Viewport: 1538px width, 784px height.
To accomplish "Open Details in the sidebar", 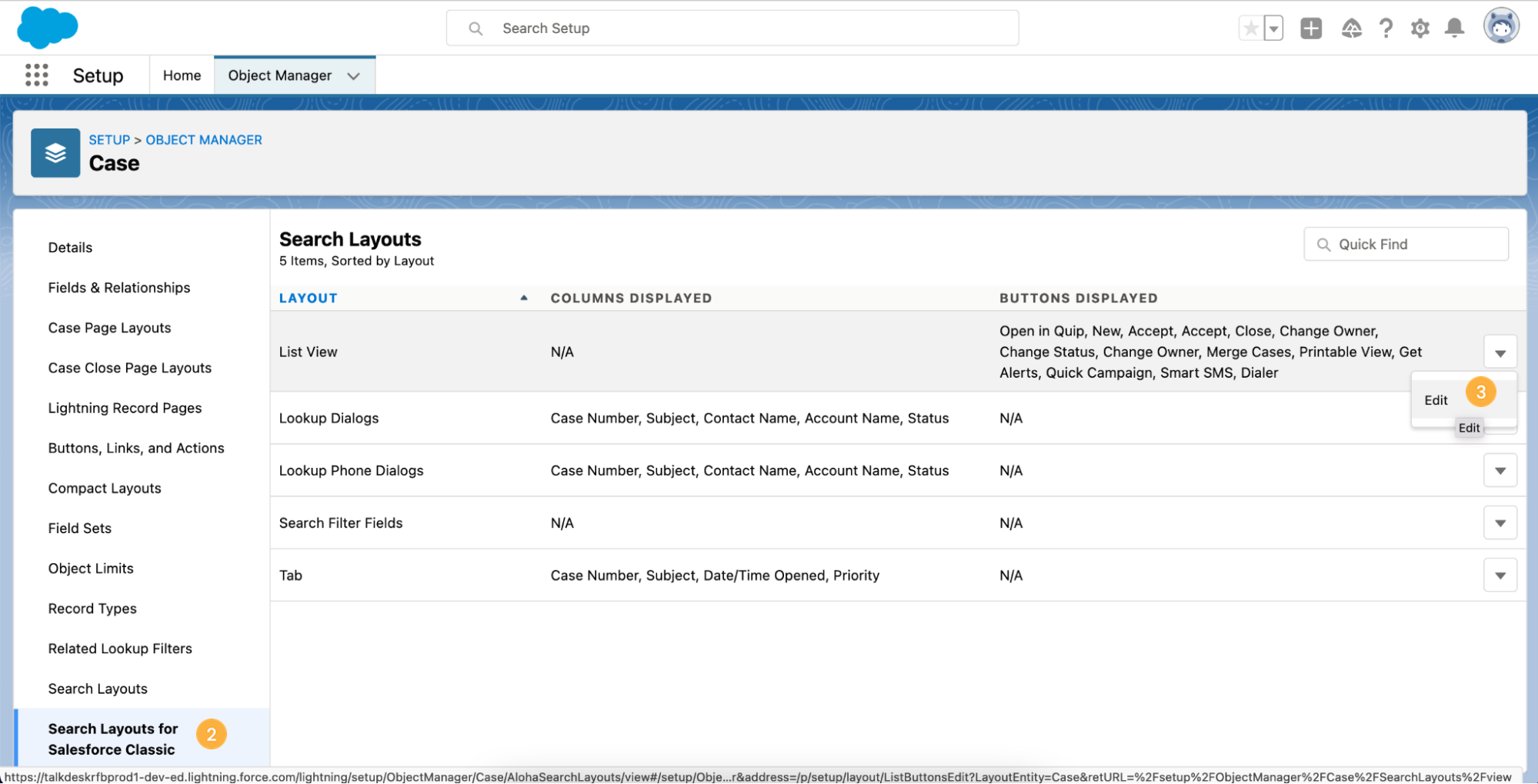I will 70,247.
